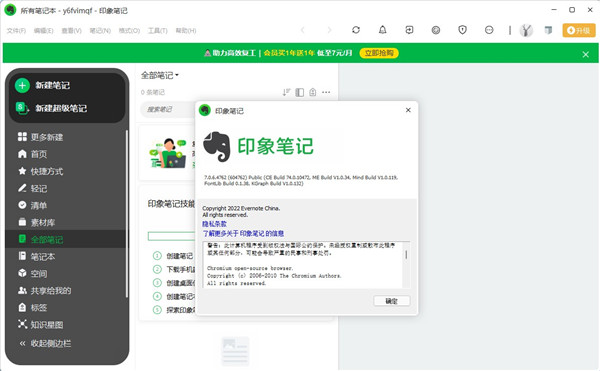Click step 1 创建笔记 in checklist

pyautogui.click(x=174, y=256)
